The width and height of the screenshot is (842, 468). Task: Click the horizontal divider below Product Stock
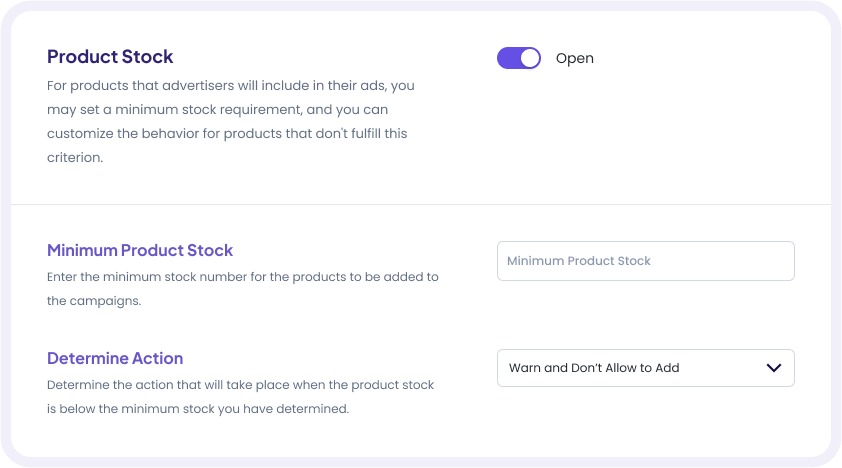tap(420, 205)
